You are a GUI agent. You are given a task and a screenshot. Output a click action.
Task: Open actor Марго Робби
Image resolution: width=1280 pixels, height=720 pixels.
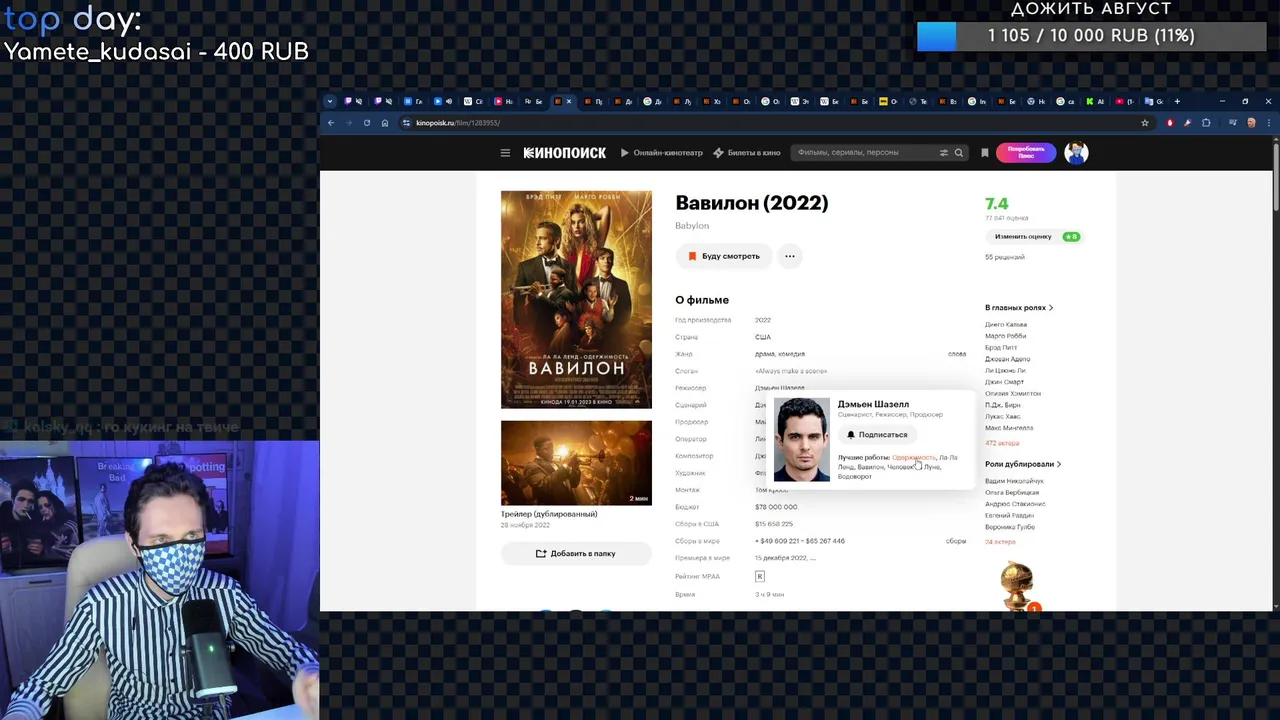1006,336
